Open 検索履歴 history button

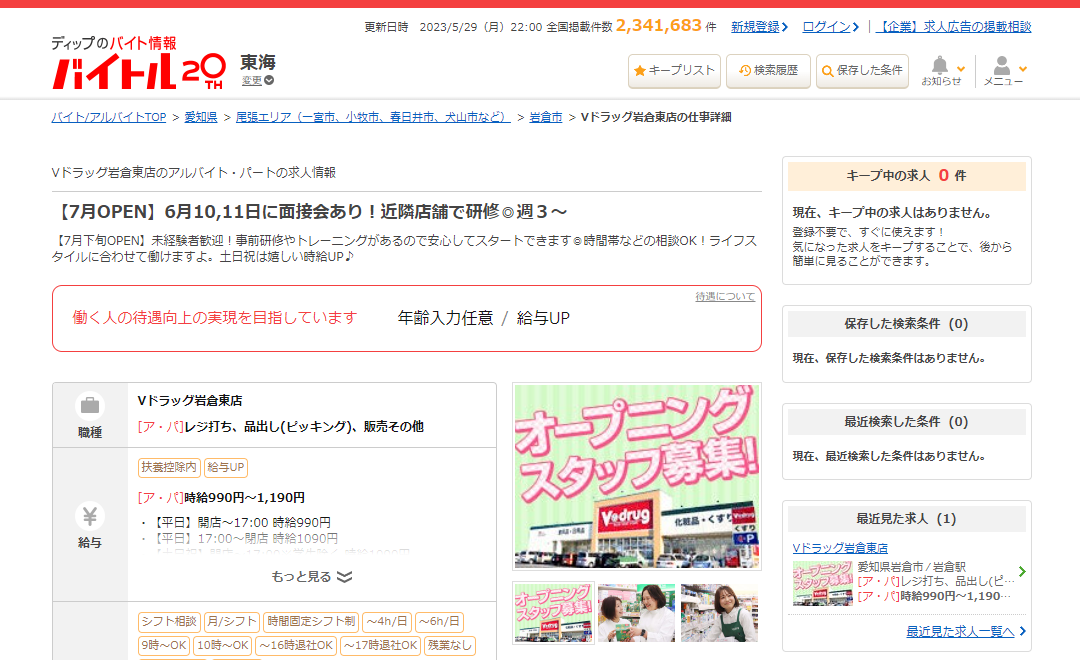[x=768, y=71]
